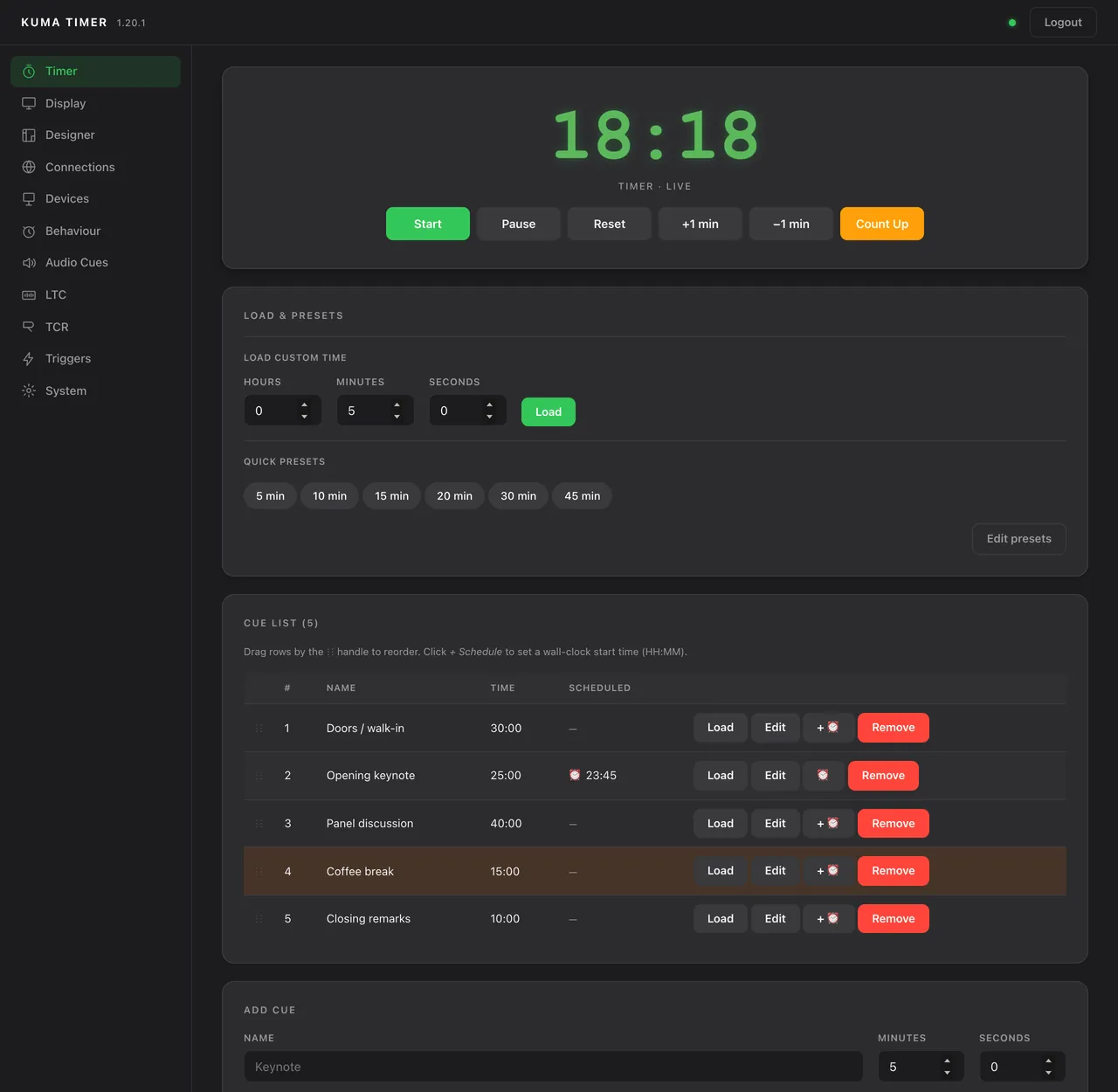Select the 45 min quick preset
1118x1092 pixels.
click(x=582, y=496)
